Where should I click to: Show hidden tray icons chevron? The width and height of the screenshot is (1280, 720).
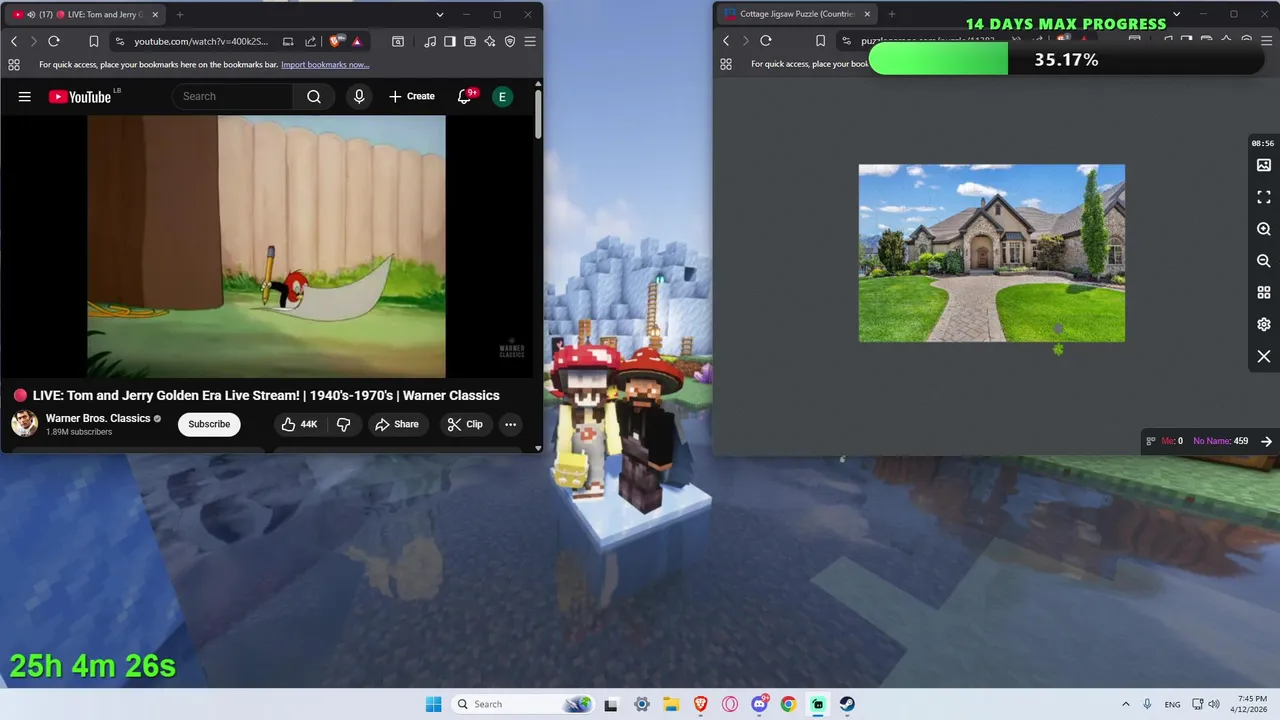[1126, 704]
